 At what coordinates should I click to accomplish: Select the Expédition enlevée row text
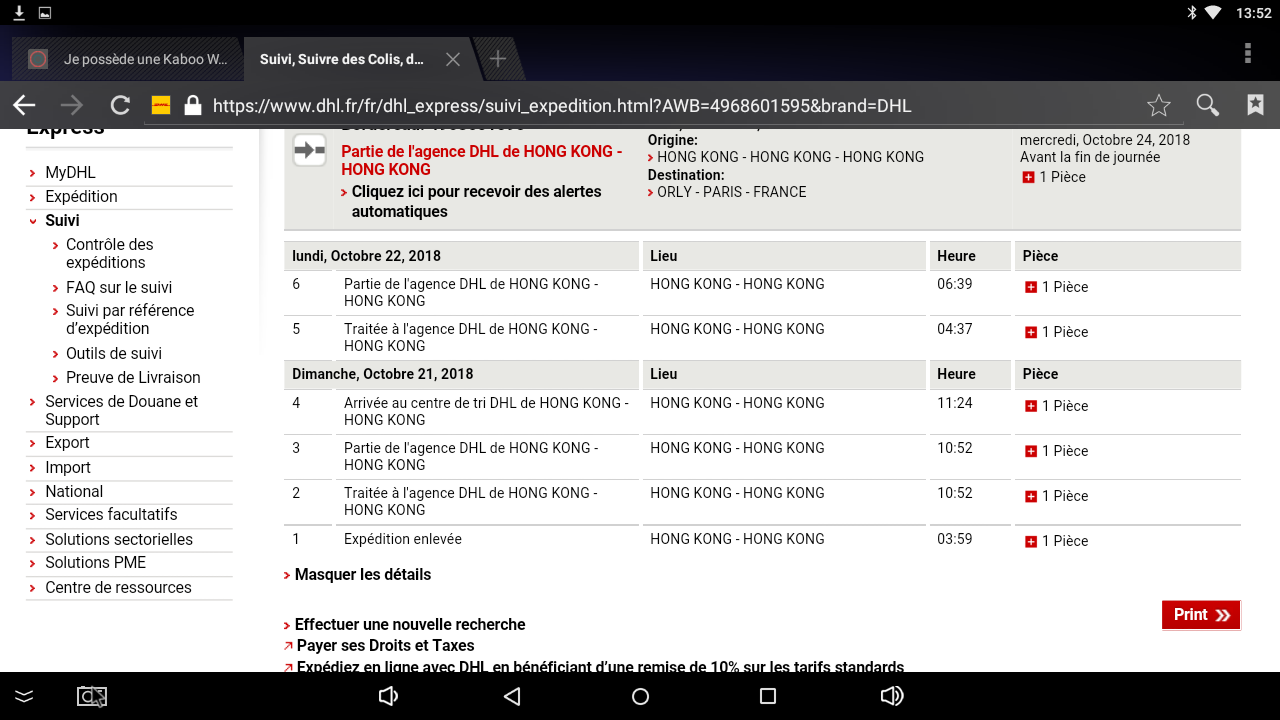click(403, 539)
